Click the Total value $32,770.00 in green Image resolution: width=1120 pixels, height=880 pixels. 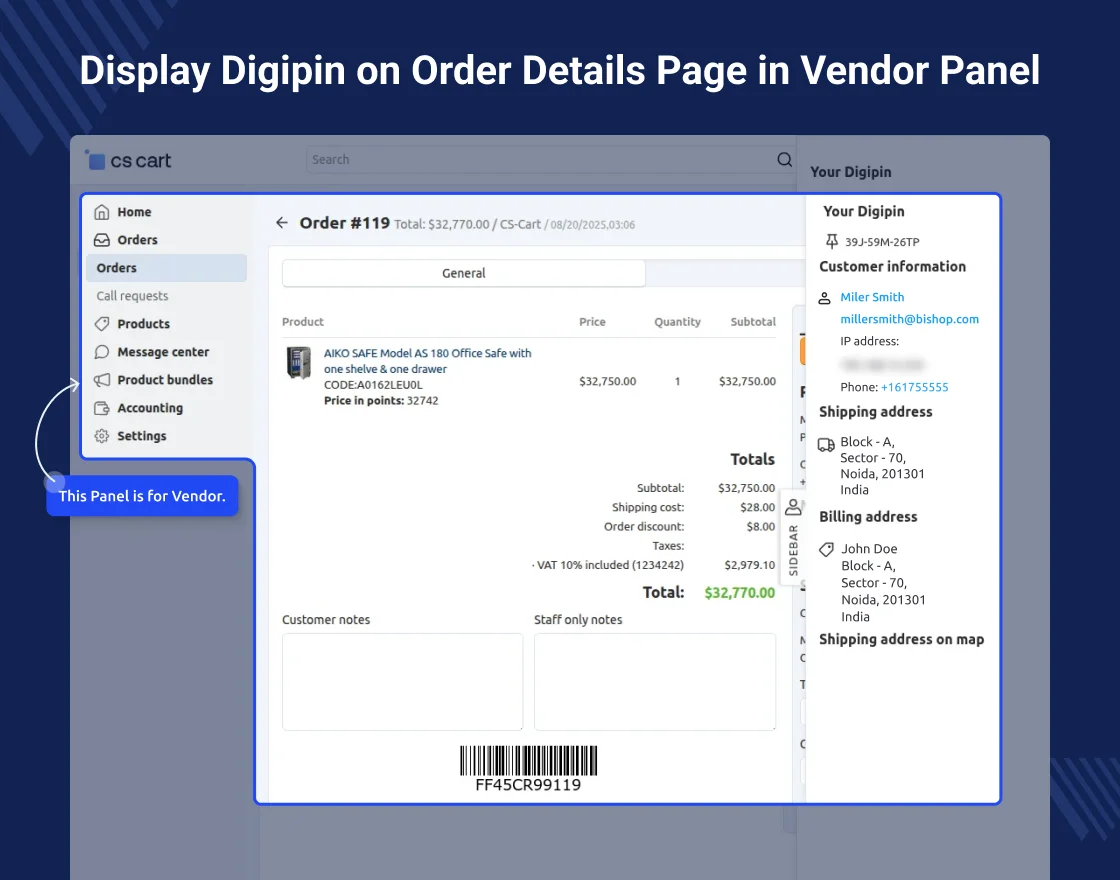[x=739, y=592]
